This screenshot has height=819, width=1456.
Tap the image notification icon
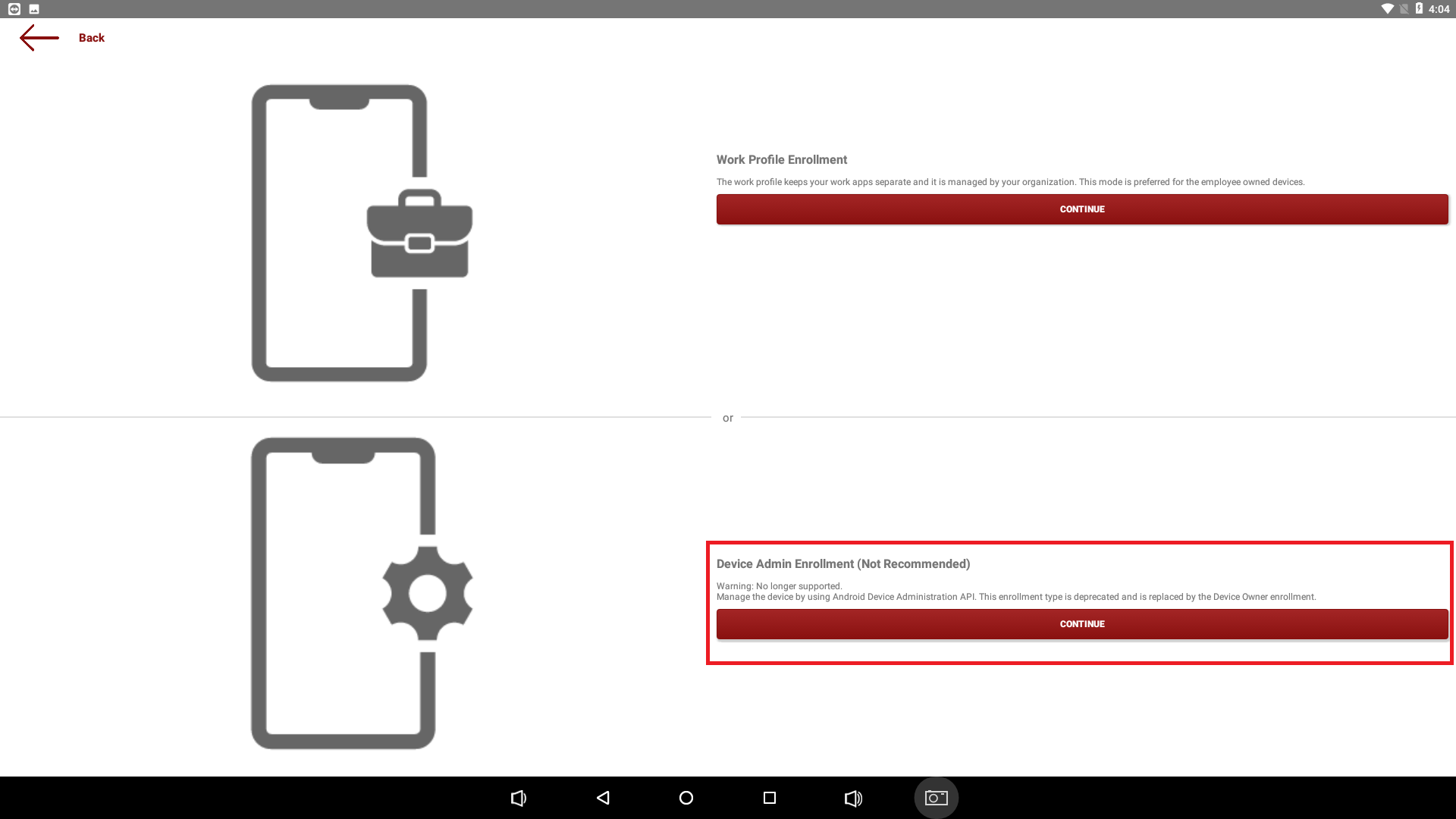[x=34, y=9]
